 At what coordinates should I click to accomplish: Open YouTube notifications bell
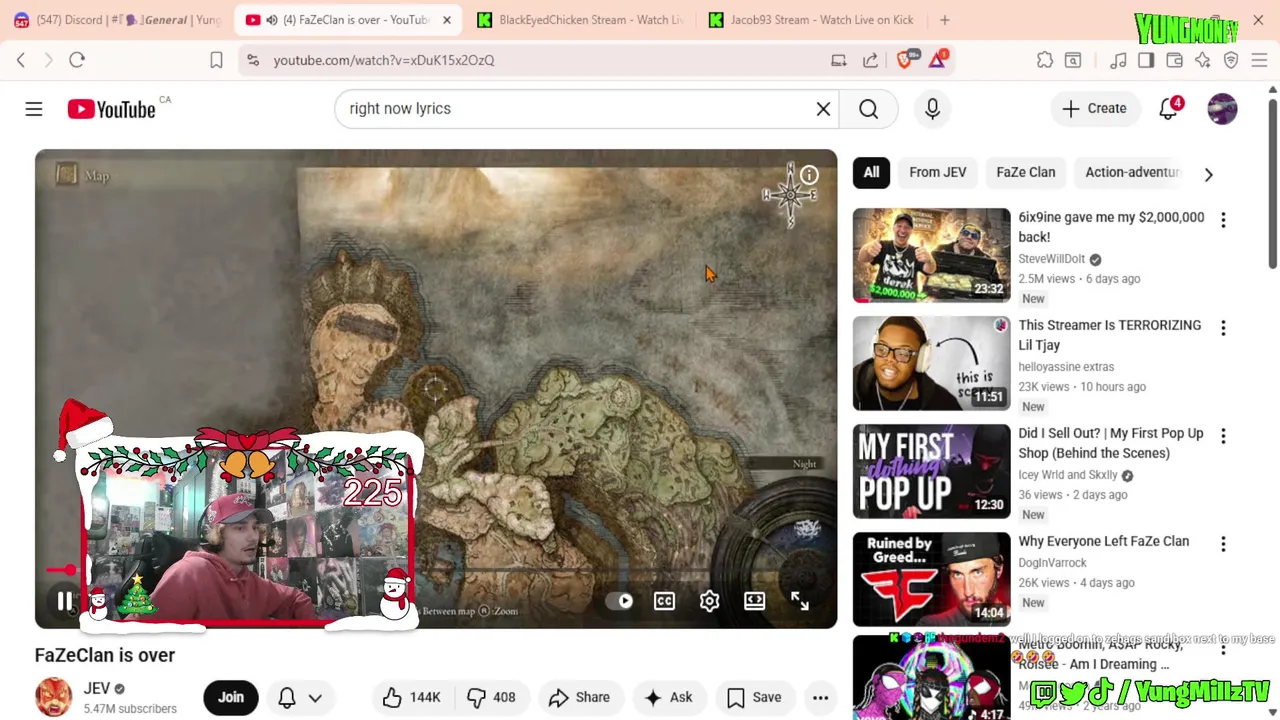1168,108
